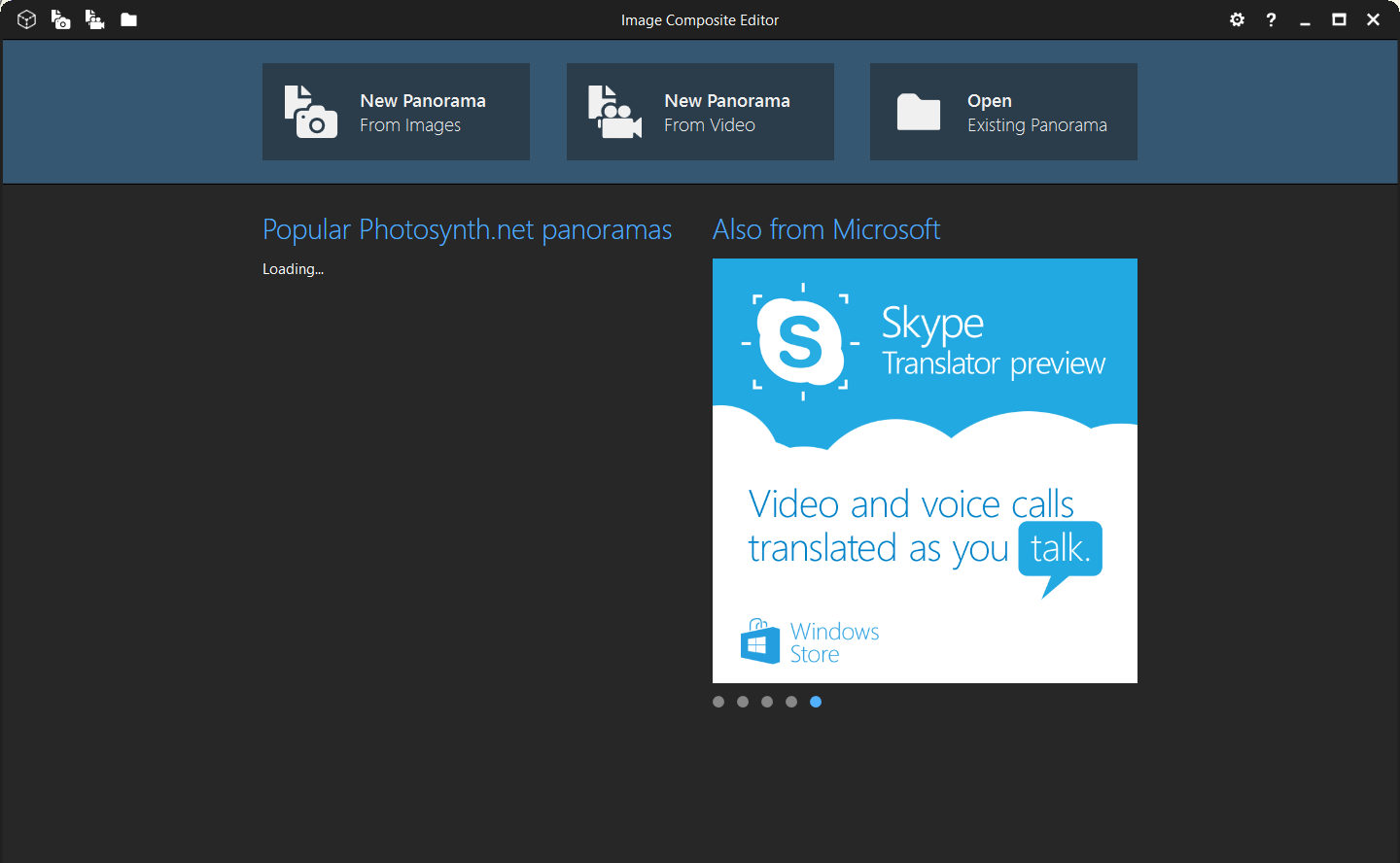This screenshot has height=863, width=1400.
Task: Start New Panorama From Video
Action: 700,112
